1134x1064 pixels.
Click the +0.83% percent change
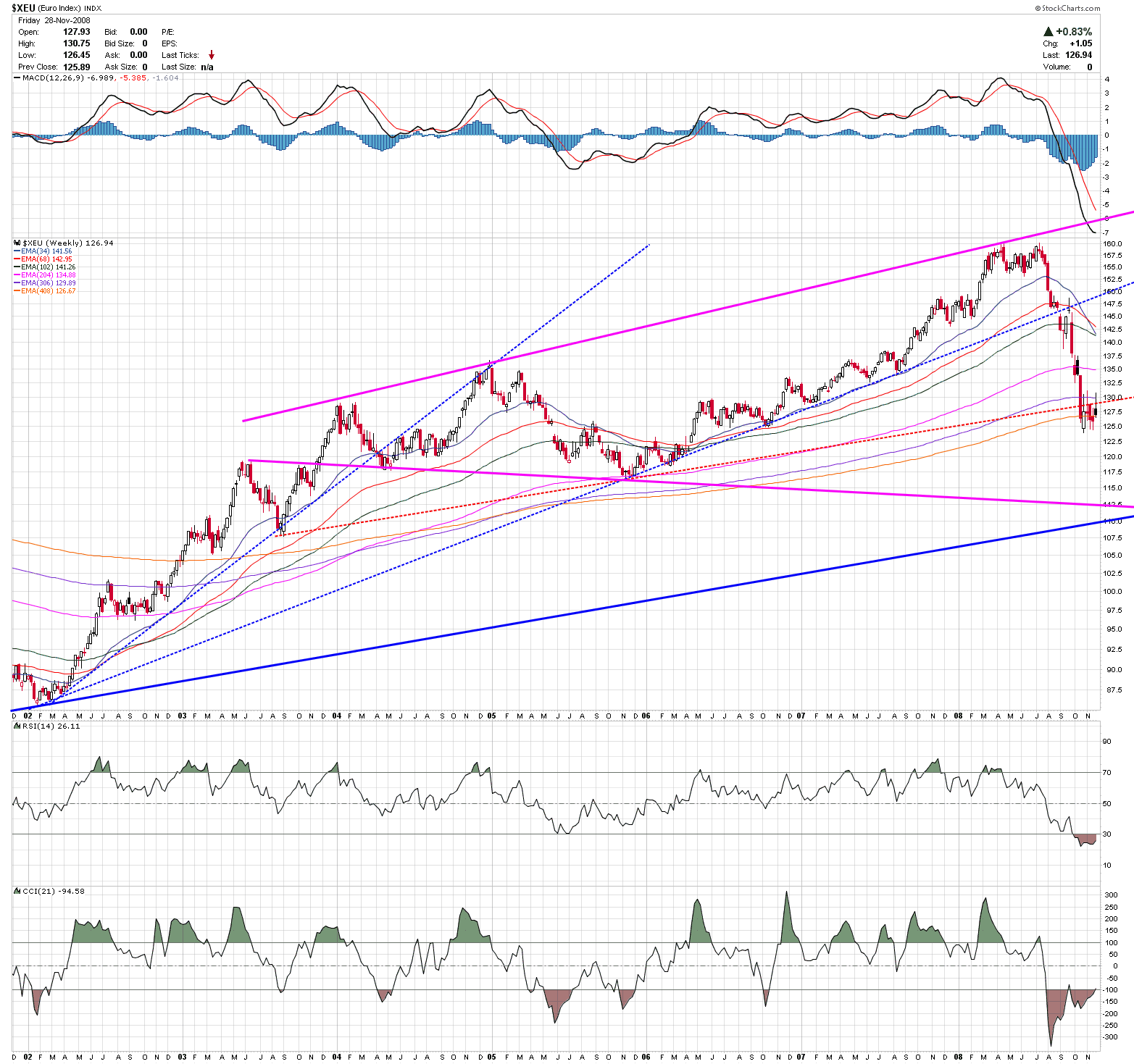click(x=1074, y=32)
